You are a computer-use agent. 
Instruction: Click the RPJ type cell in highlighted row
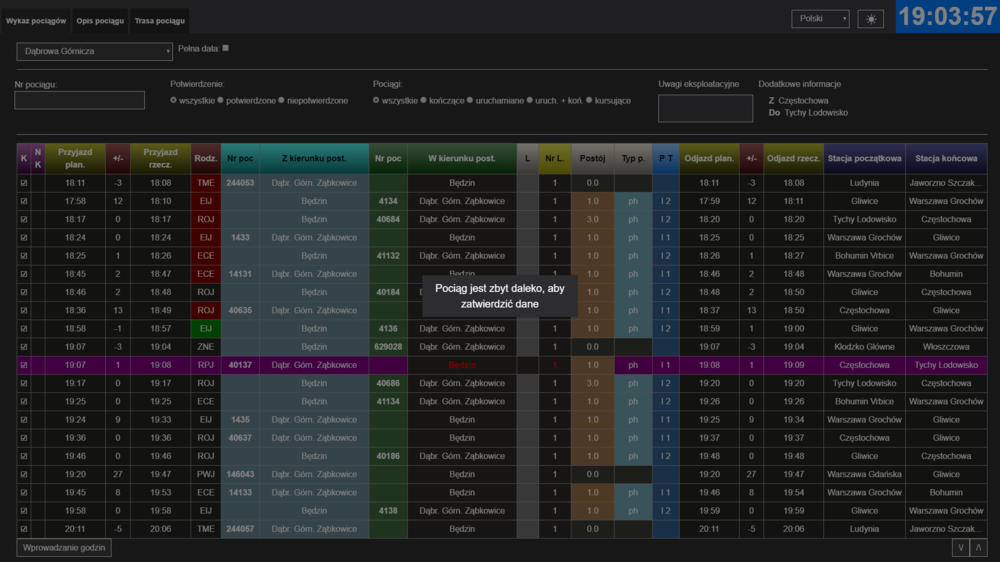(x=205, y=365)
